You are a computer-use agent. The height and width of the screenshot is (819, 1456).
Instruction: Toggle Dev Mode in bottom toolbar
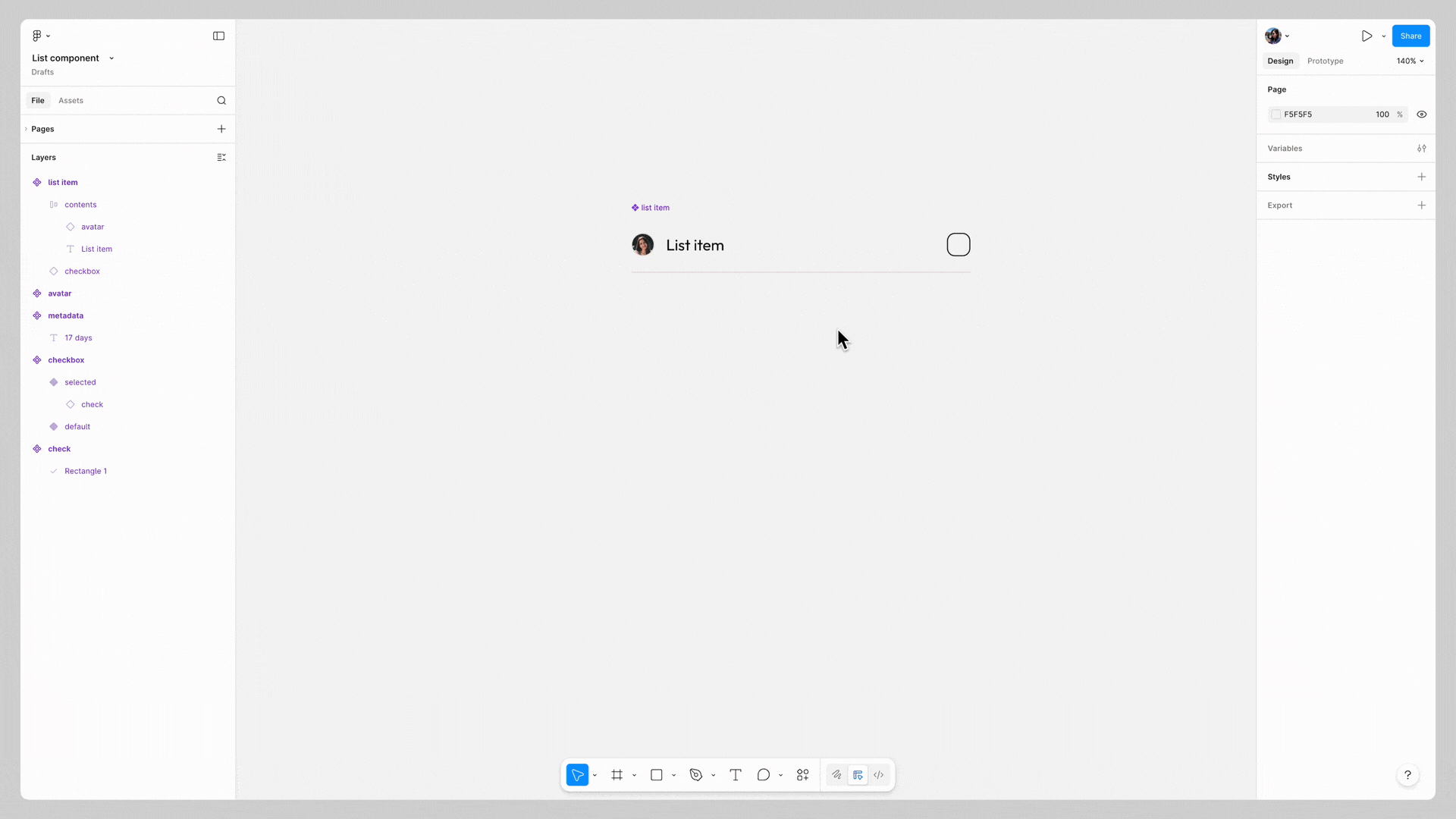pos(878,775)
